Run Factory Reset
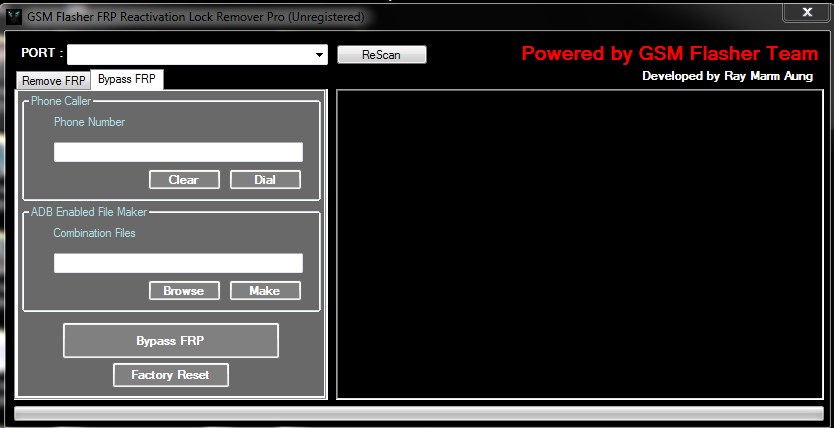Screen dimensions: 834x428 pos(171,375)
